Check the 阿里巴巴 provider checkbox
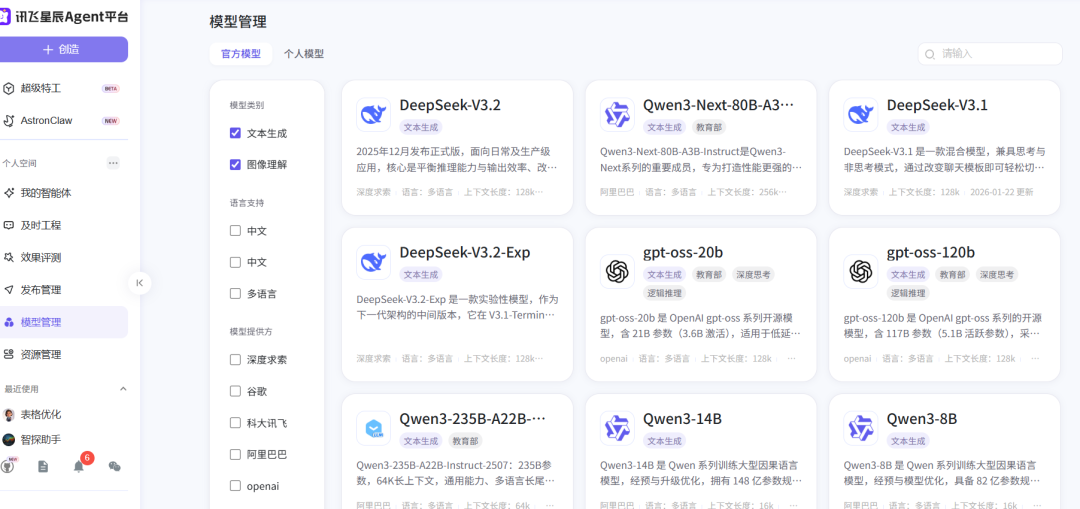1080x509 pixels. tap(236, 455)
